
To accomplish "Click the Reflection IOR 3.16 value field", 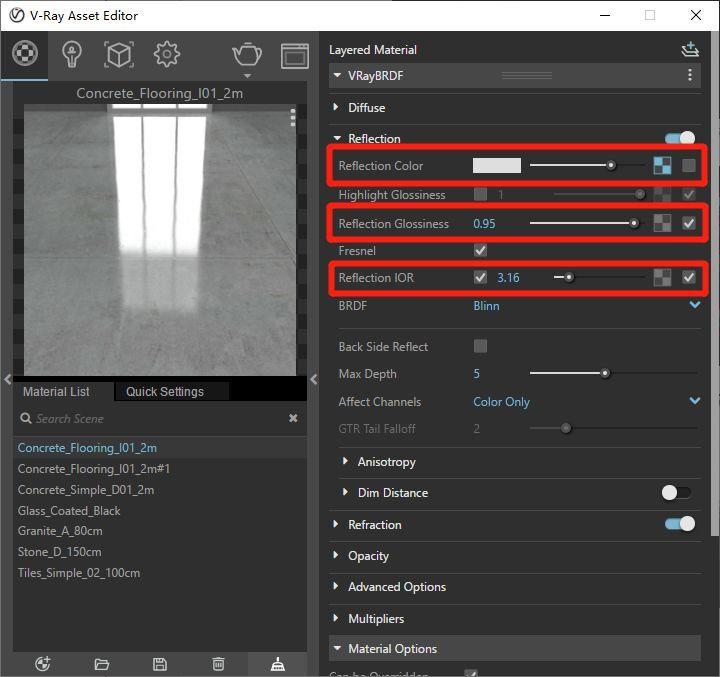I will [508, 278].
